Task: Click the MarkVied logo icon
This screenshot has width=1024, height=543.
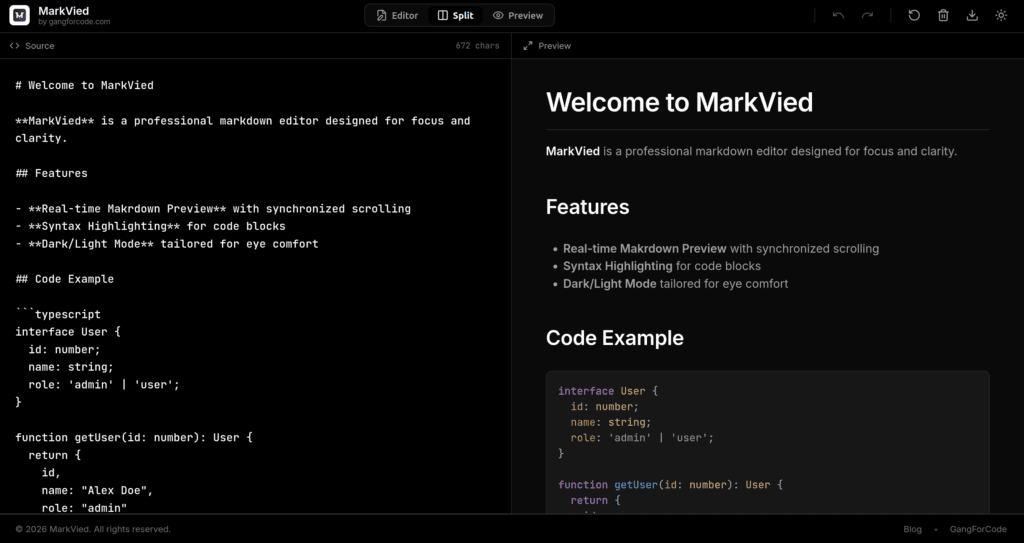Action: tap(20, 15)
